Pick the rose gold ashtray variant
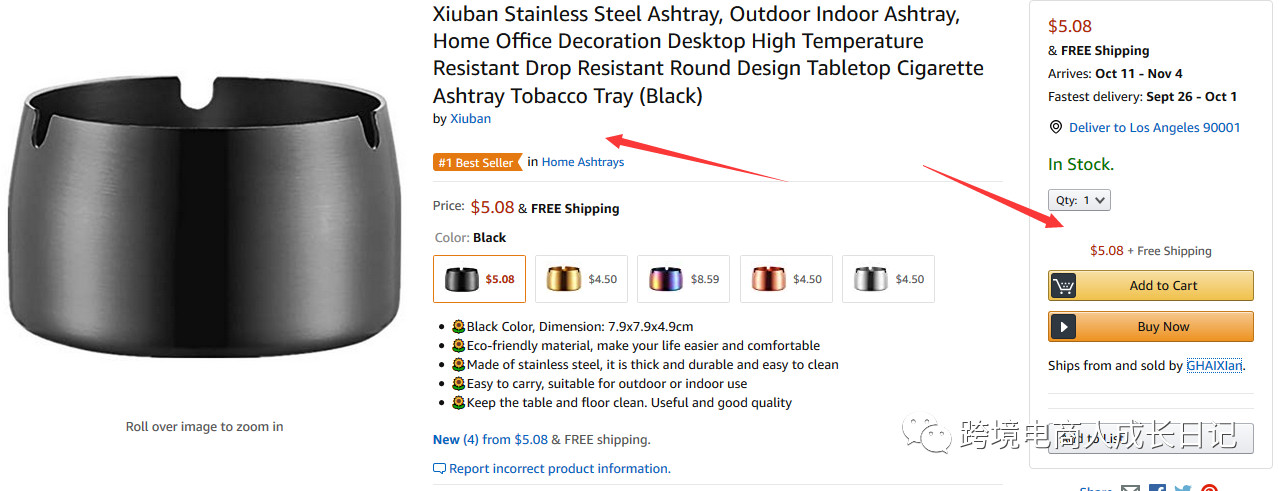Screen dimensions: 1279x491 (x=786, y=279)
